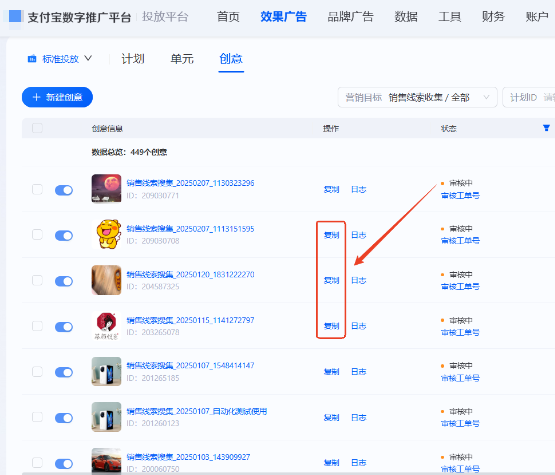Open thumbnail of creative ID 209030771
The width and height of the screenshot is (555, 475).
pos(106,188)
